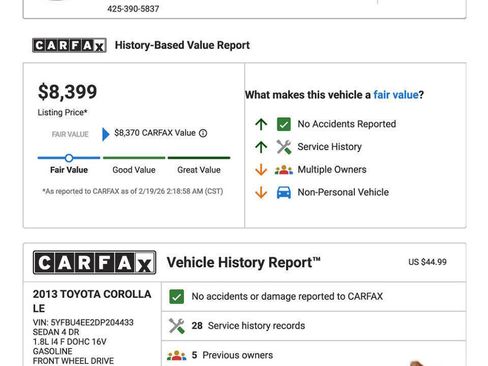Click the people icon beside Multiple Owners
The width and height of the screenshot is (488, 366).
click(284, 170)
